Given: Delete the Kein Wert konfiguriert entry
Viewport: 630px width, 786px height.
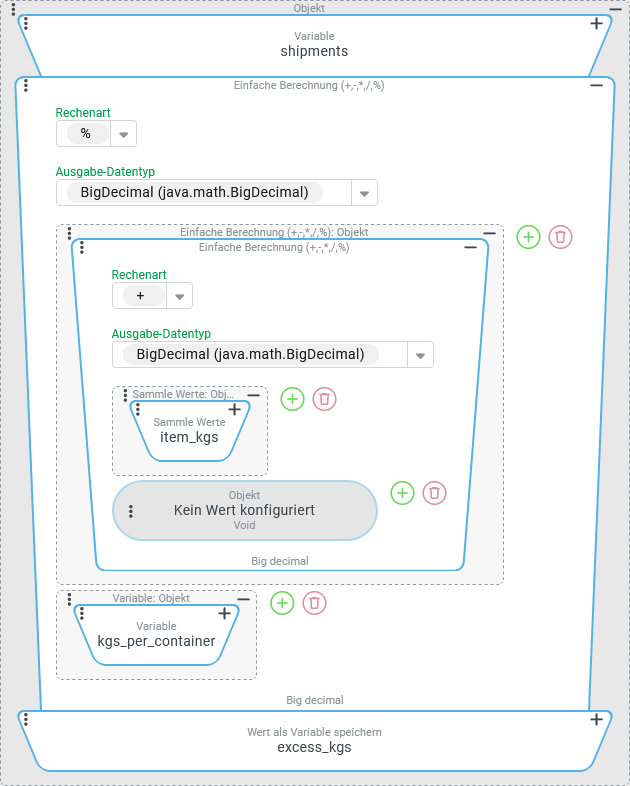Looking at the screenshot, I should coord(434,493).
